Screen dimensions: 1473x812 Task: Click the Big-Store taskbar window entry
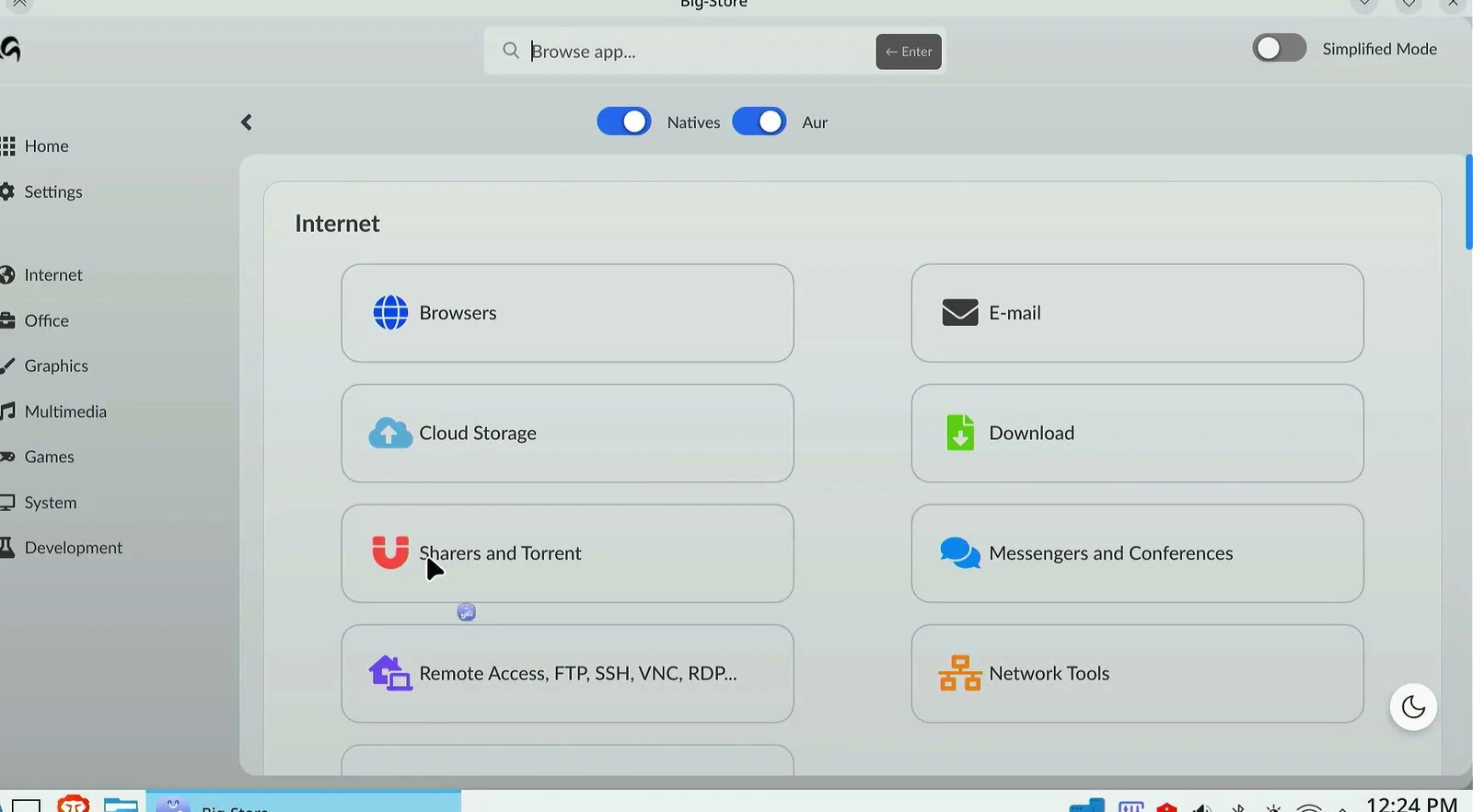[304, 802]
